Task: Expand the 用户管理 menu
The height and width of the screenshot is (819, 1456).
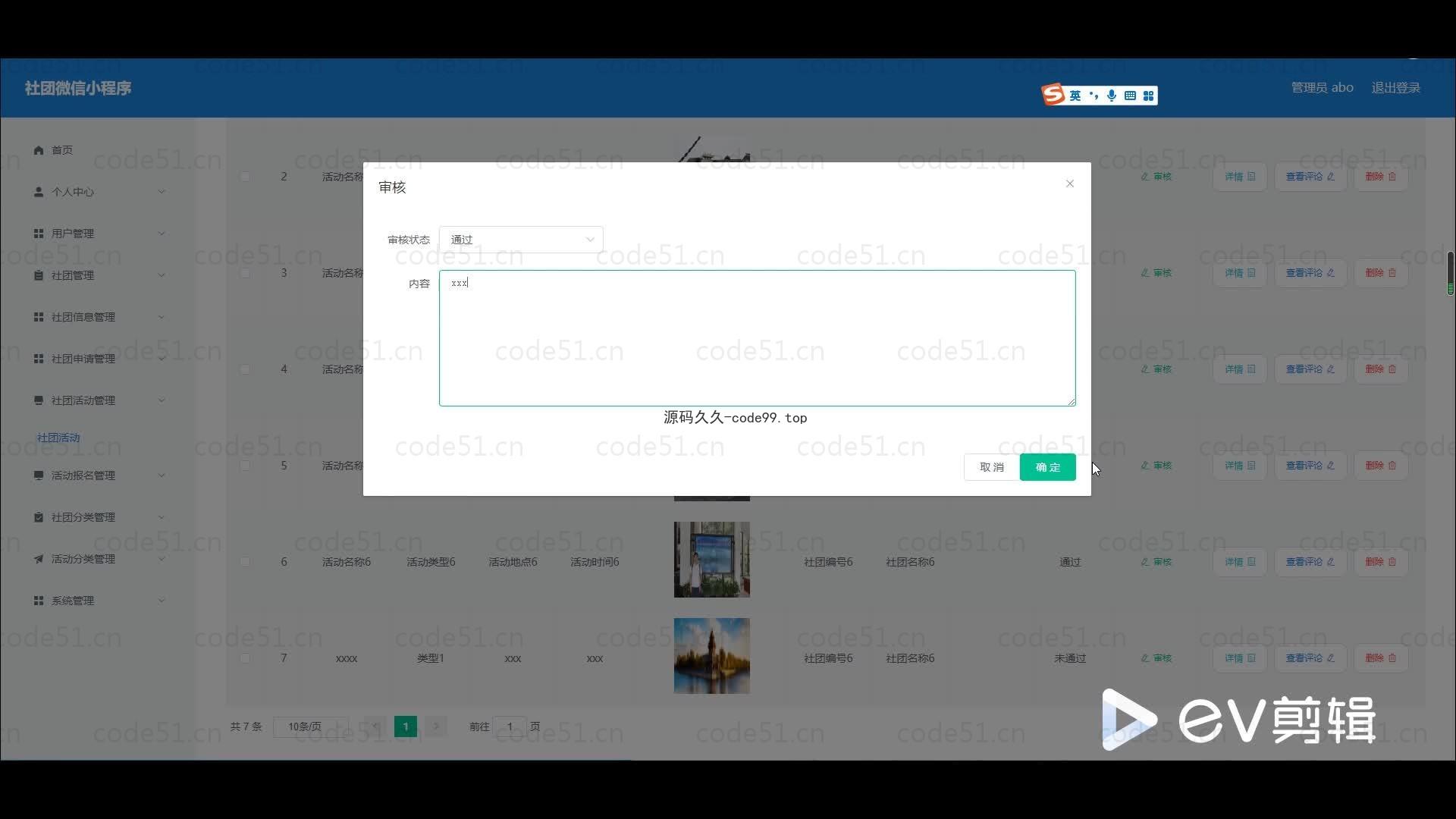Action: (x=99, y=234)
